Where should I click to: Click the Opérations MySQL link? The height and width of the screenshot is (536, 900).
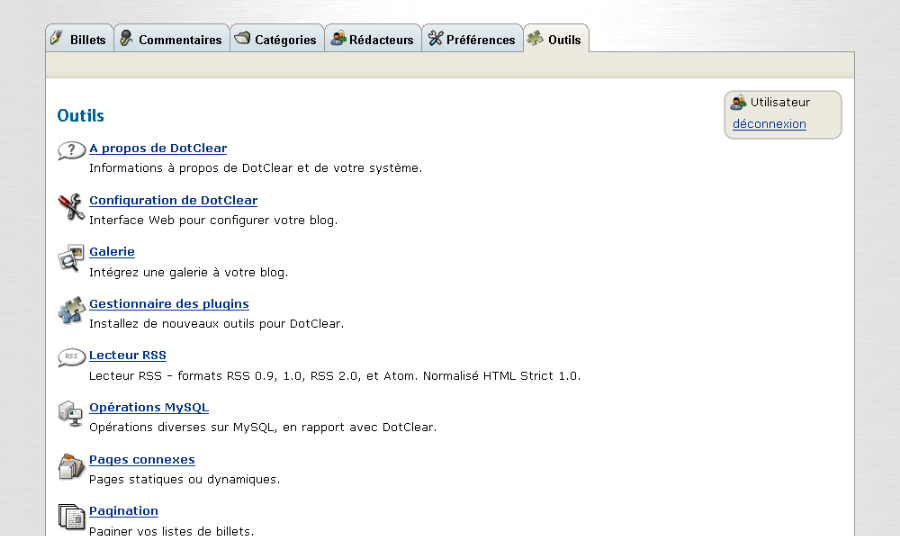coord(149,407)
